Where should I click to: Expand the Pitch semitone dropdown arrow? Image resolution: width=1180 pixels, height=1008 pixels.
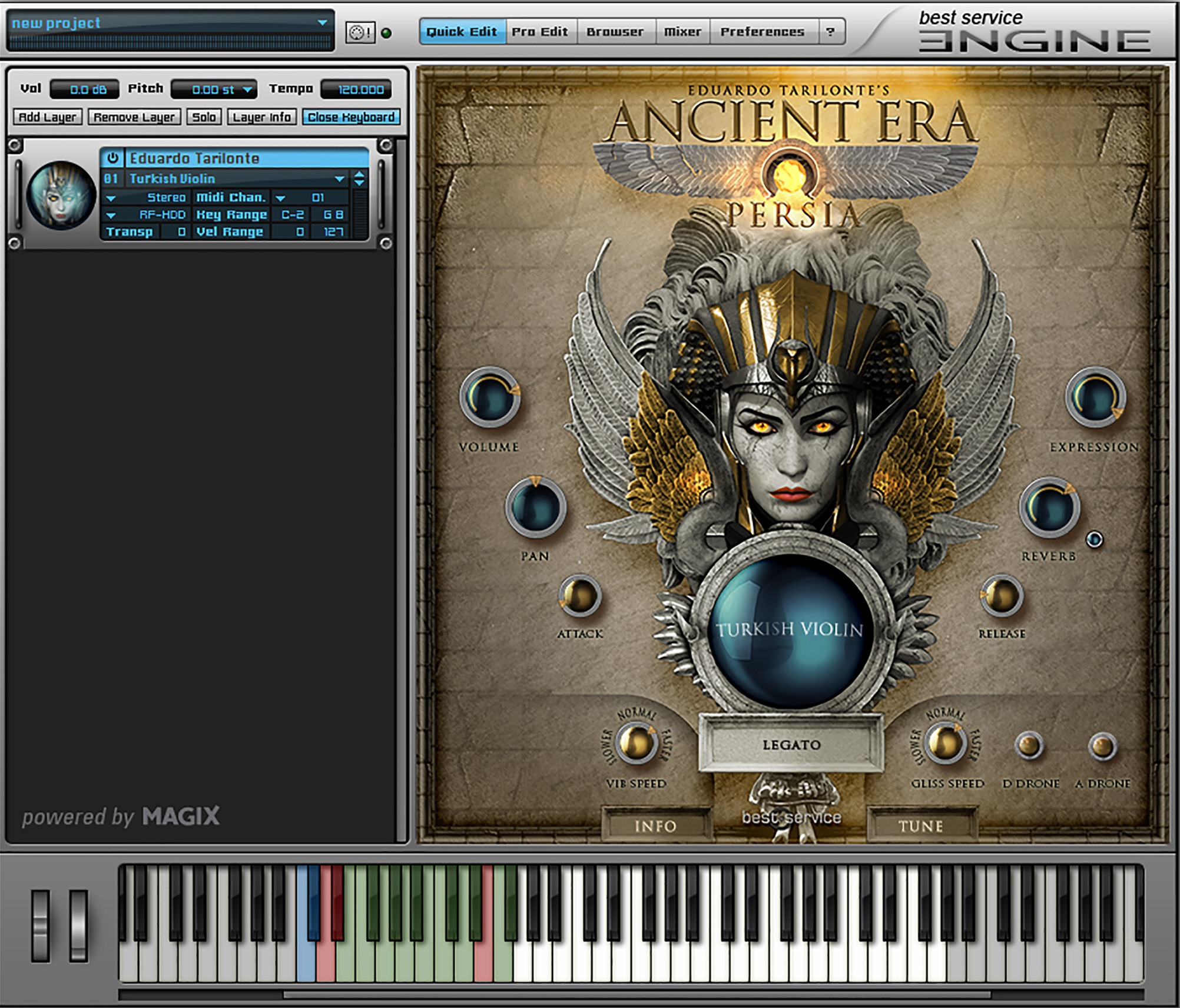[247, 89]
